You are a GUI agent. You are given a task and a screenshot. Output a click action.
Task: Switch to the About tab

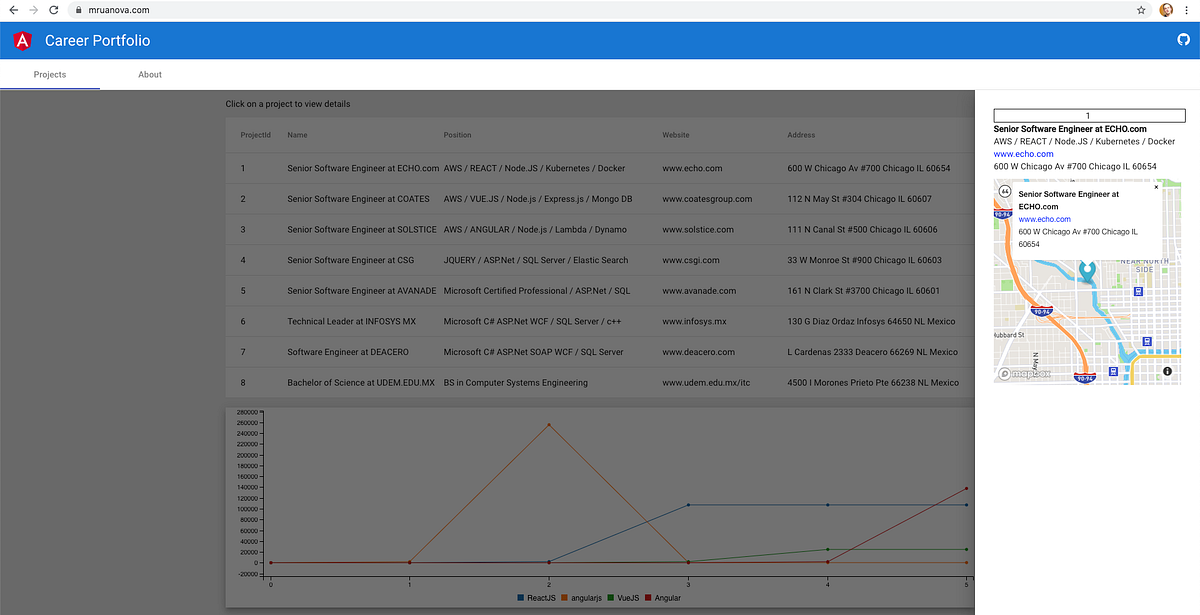pyautogui.click(x=149, y=74)
